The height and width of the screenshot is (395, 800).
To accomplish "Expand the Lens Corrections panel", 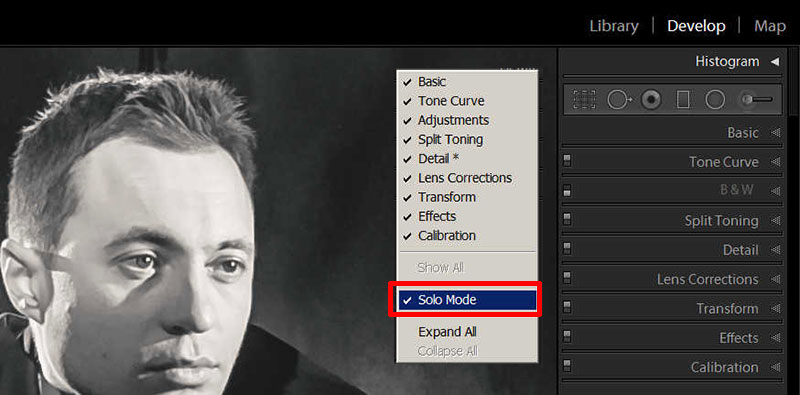I will coord(776,279).
